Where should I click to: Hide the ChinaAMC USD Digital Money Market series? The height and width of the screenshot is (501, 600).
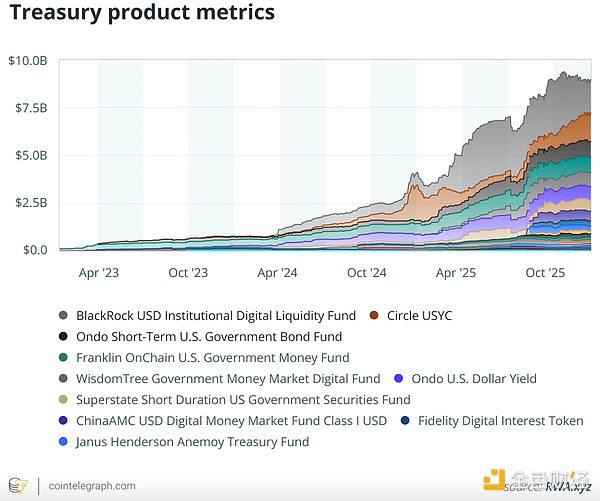(232, 421)
